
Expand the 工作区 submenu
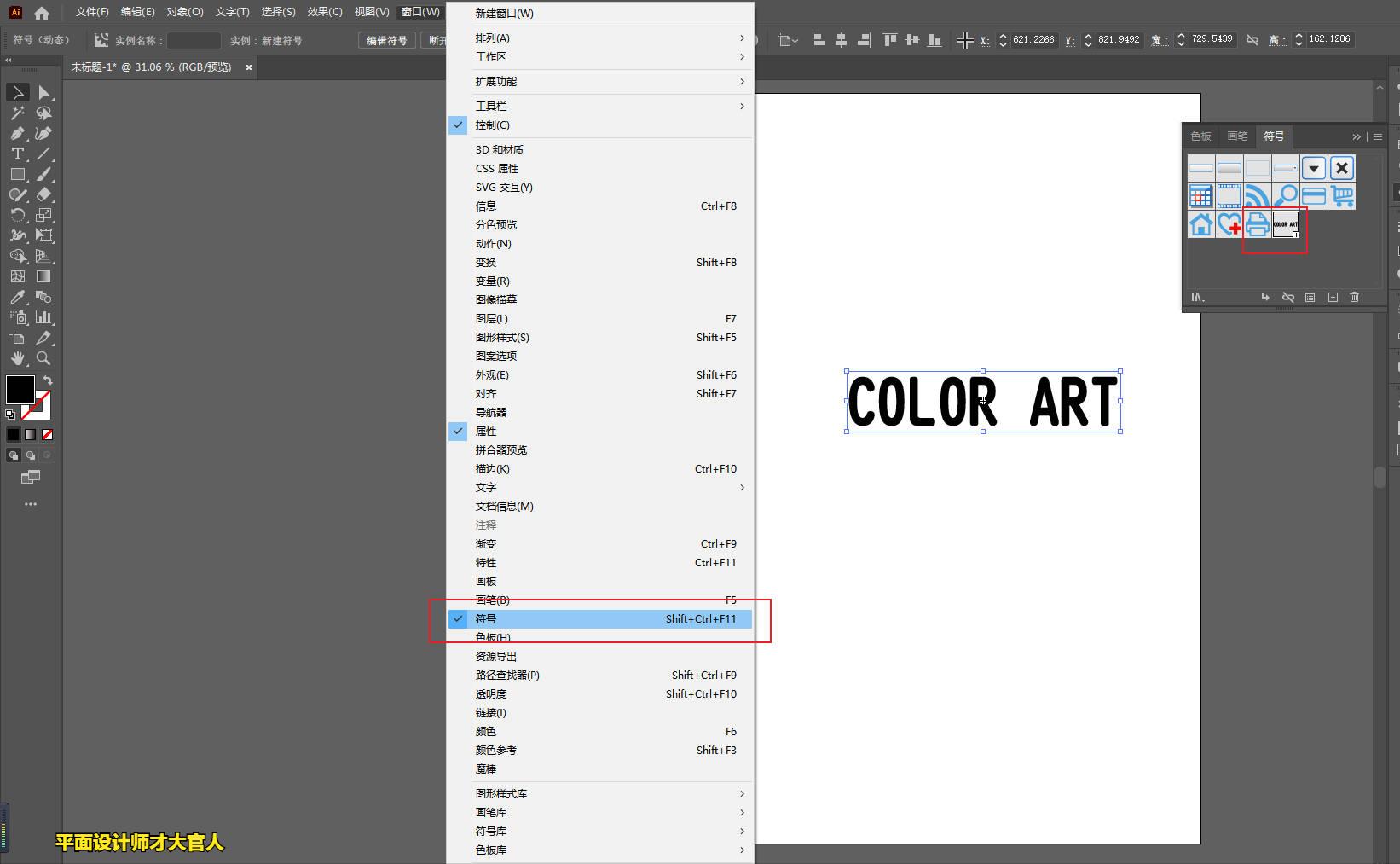600,56
